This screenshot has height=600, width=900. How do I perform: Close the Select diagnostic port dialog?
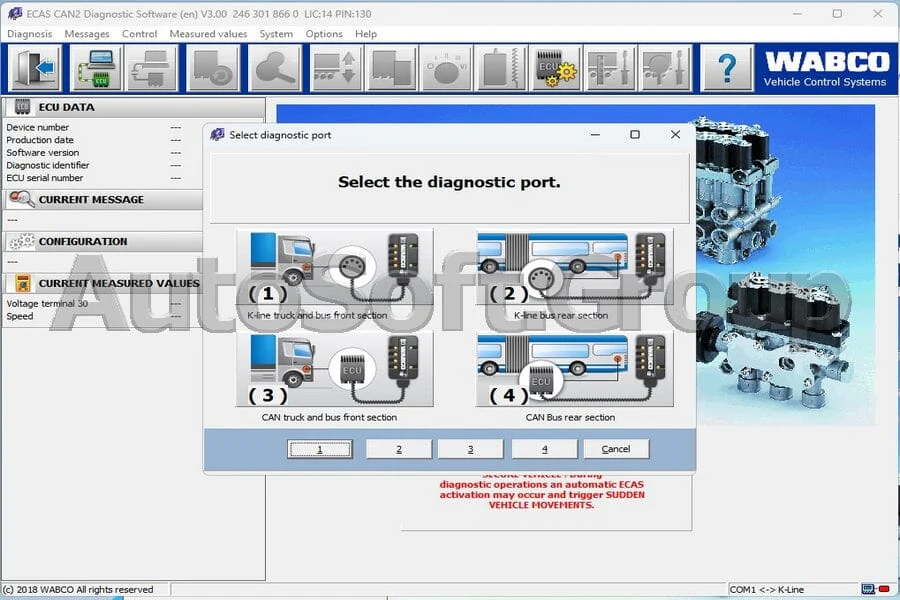click(x=675, y=134)
